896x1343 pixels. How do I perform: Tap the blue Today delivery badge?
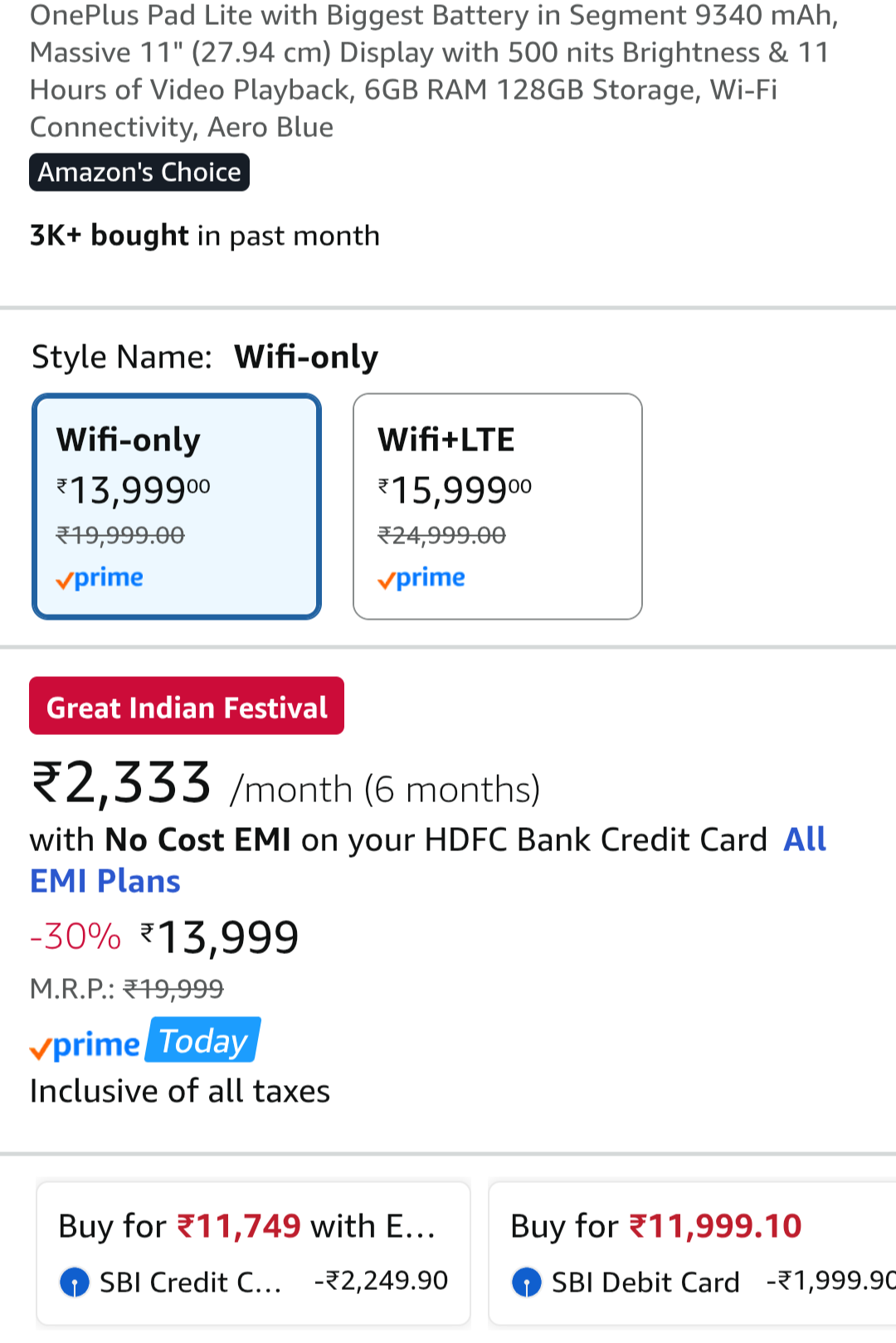click(203, 1040)
